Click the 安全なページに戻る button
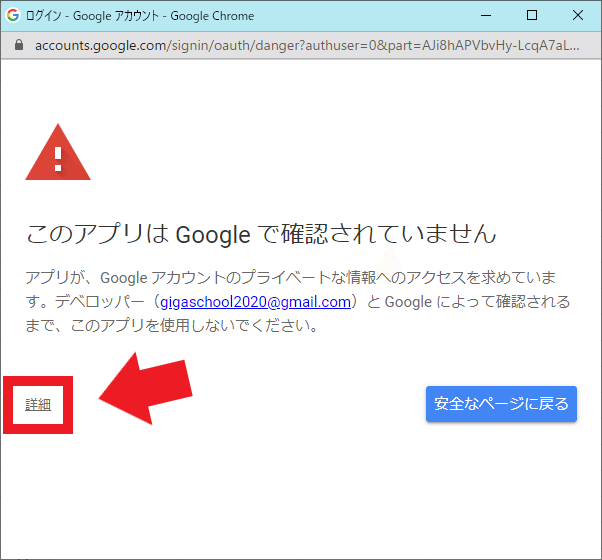 [501, 404]
